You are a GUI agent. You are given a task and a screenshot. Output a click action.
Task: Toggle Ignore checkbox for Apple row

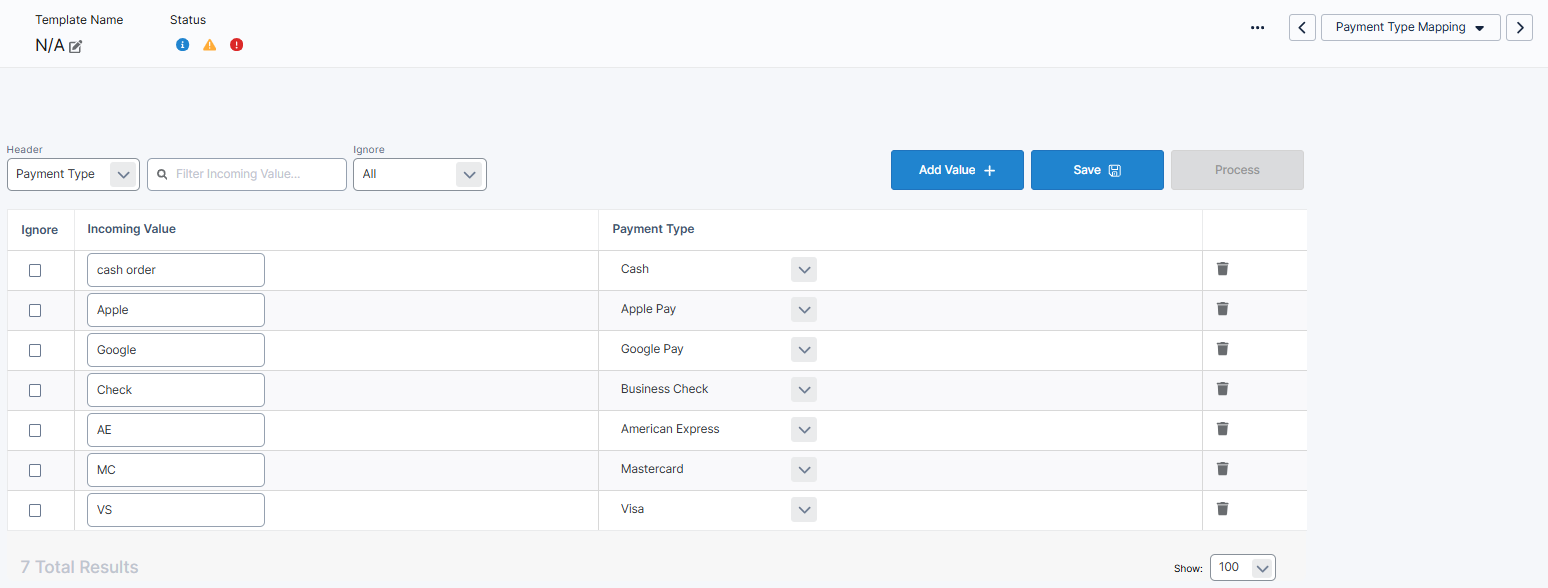35,310
